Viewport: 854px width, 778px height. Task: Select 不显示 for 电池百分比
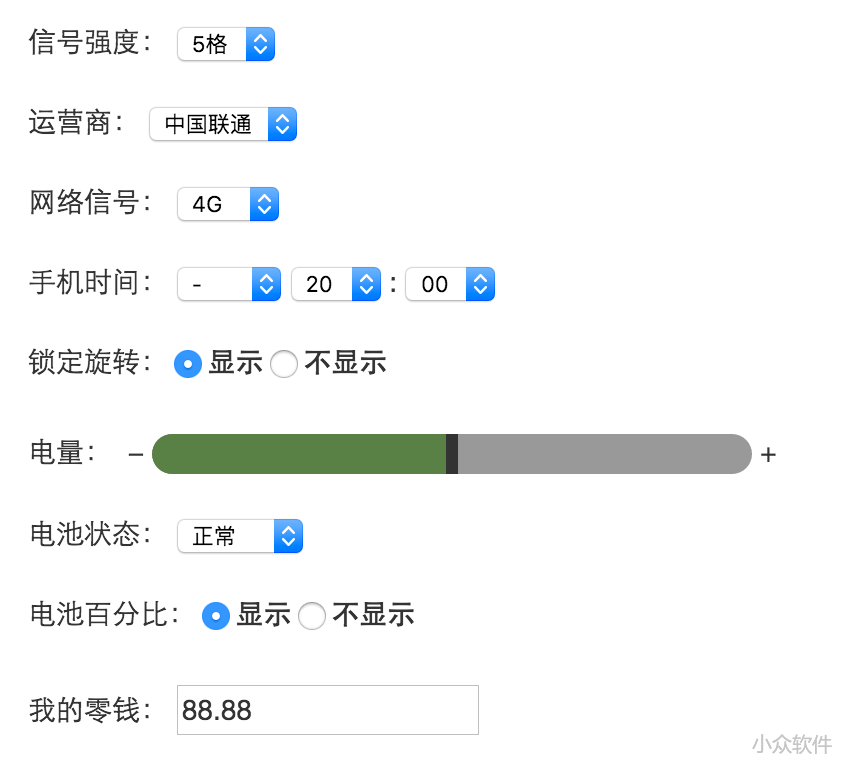pyautogui.click(x=312, y=616)
